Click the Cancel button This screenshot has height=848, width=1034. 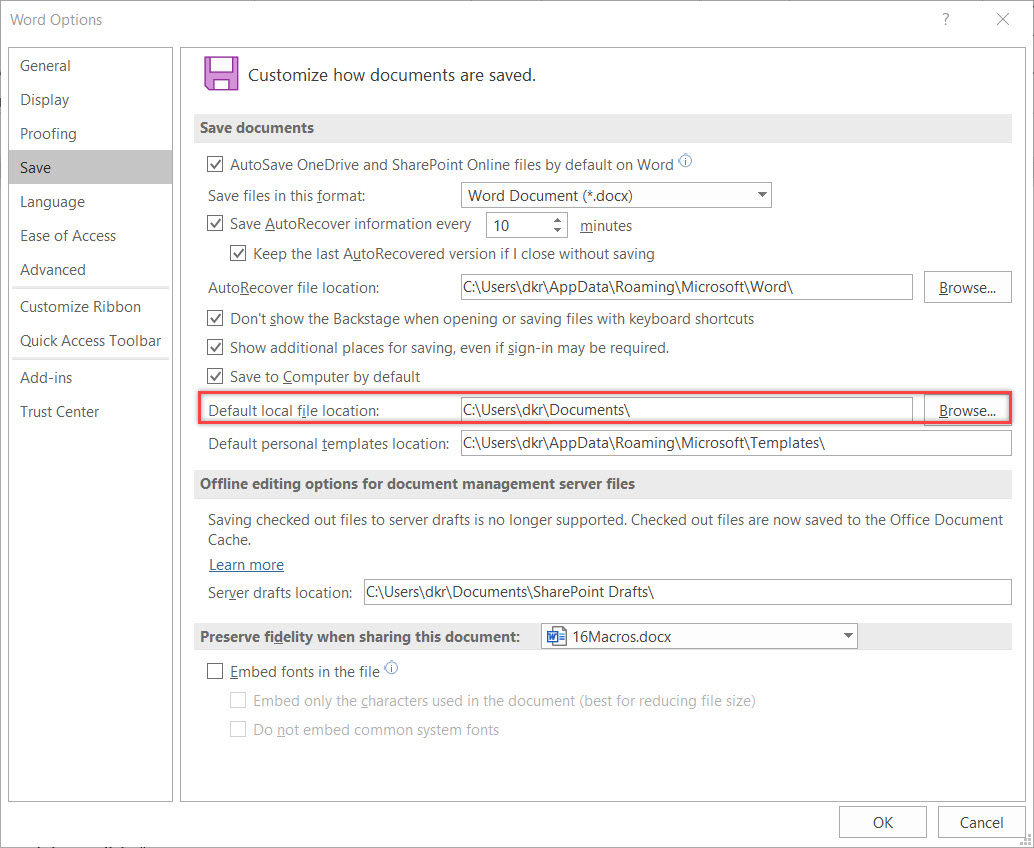[981, 822]
